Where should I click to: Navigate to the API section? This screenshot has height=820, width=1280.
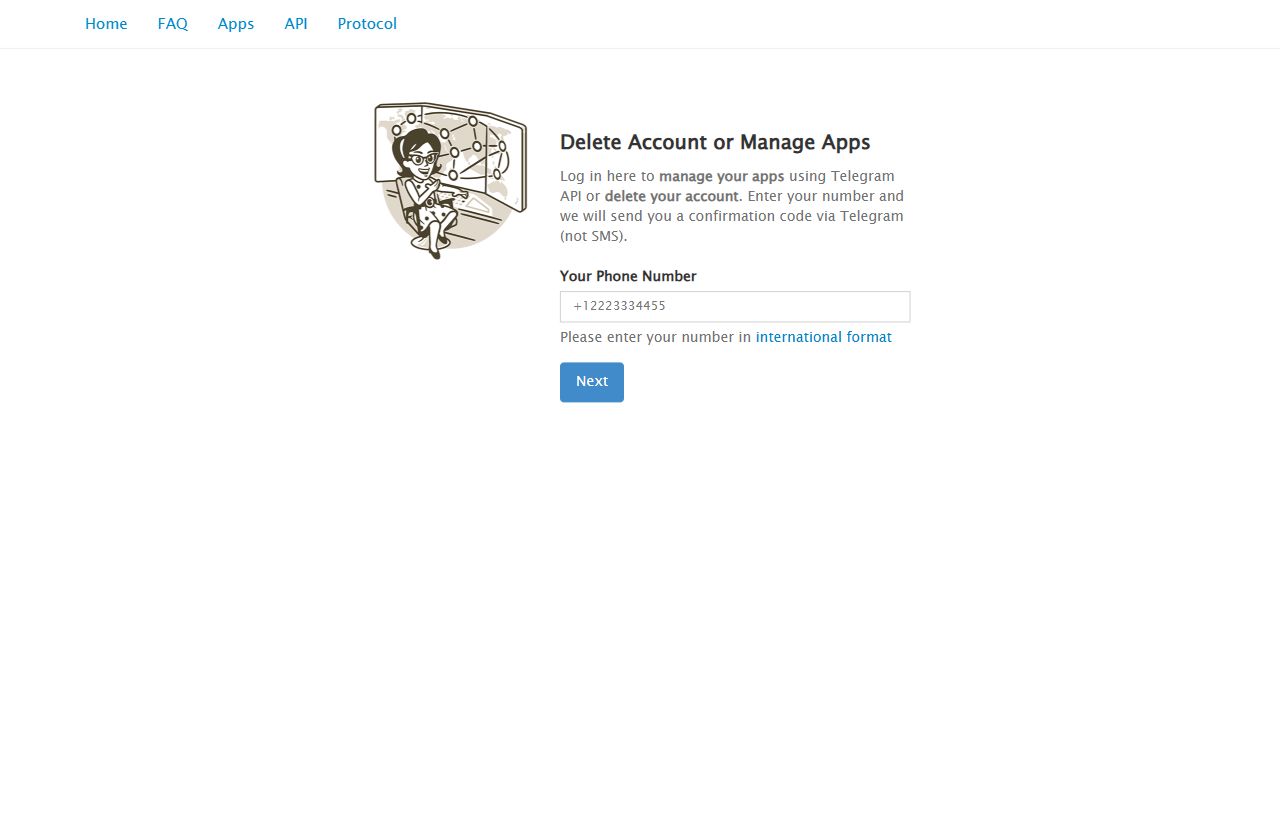click(296, 24)
